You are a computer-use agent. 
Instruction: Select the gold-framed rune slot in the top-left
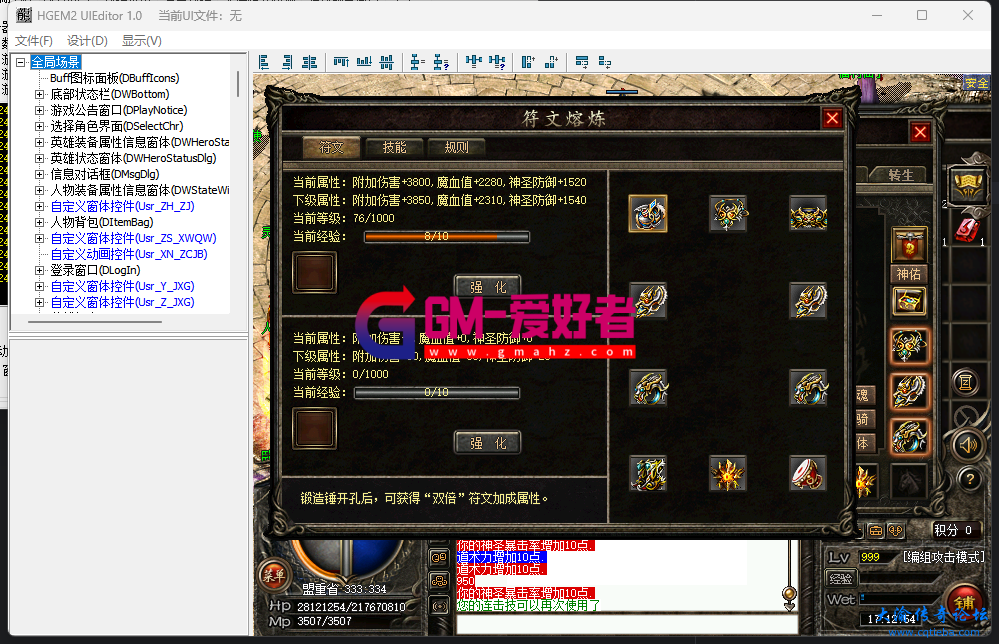(x=648, y=213)
